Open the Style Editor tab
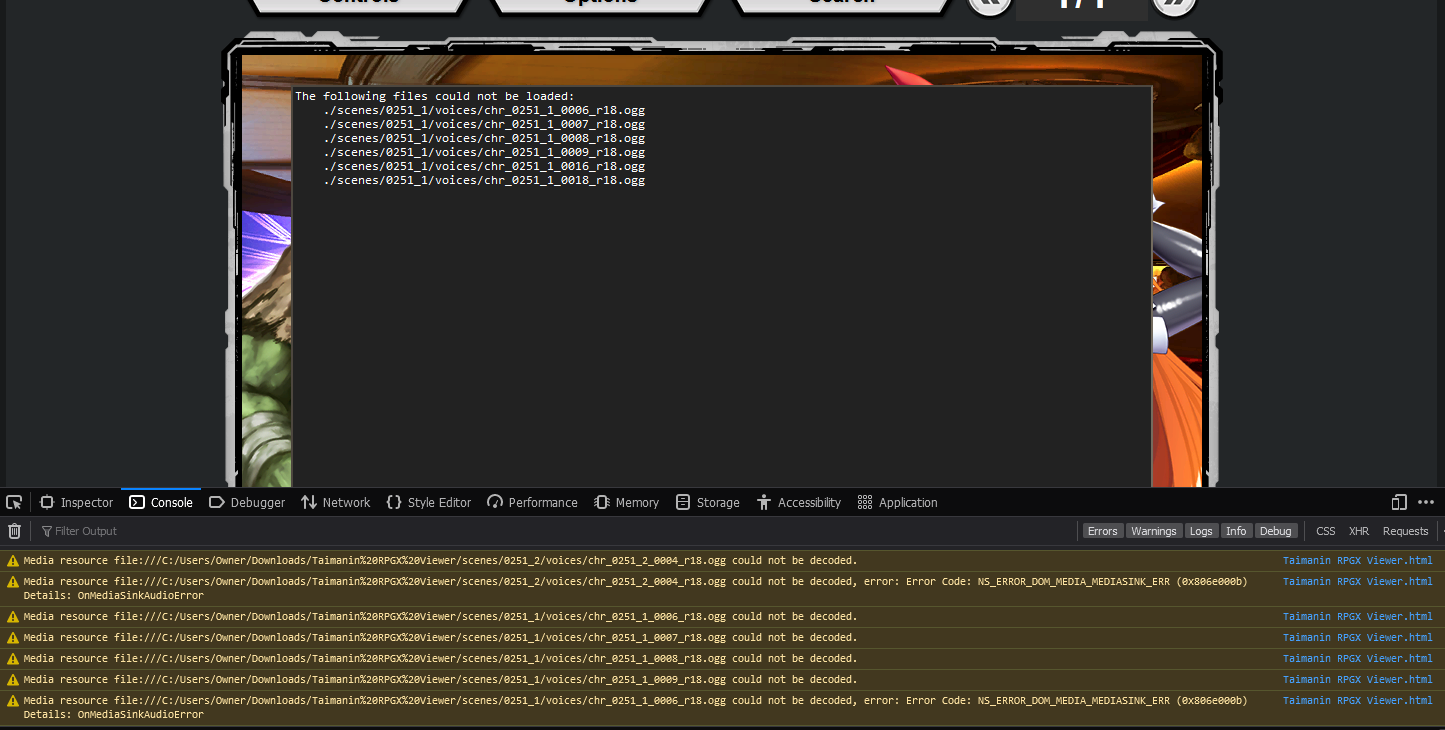Screen dimensions: 1445x730 428,502
